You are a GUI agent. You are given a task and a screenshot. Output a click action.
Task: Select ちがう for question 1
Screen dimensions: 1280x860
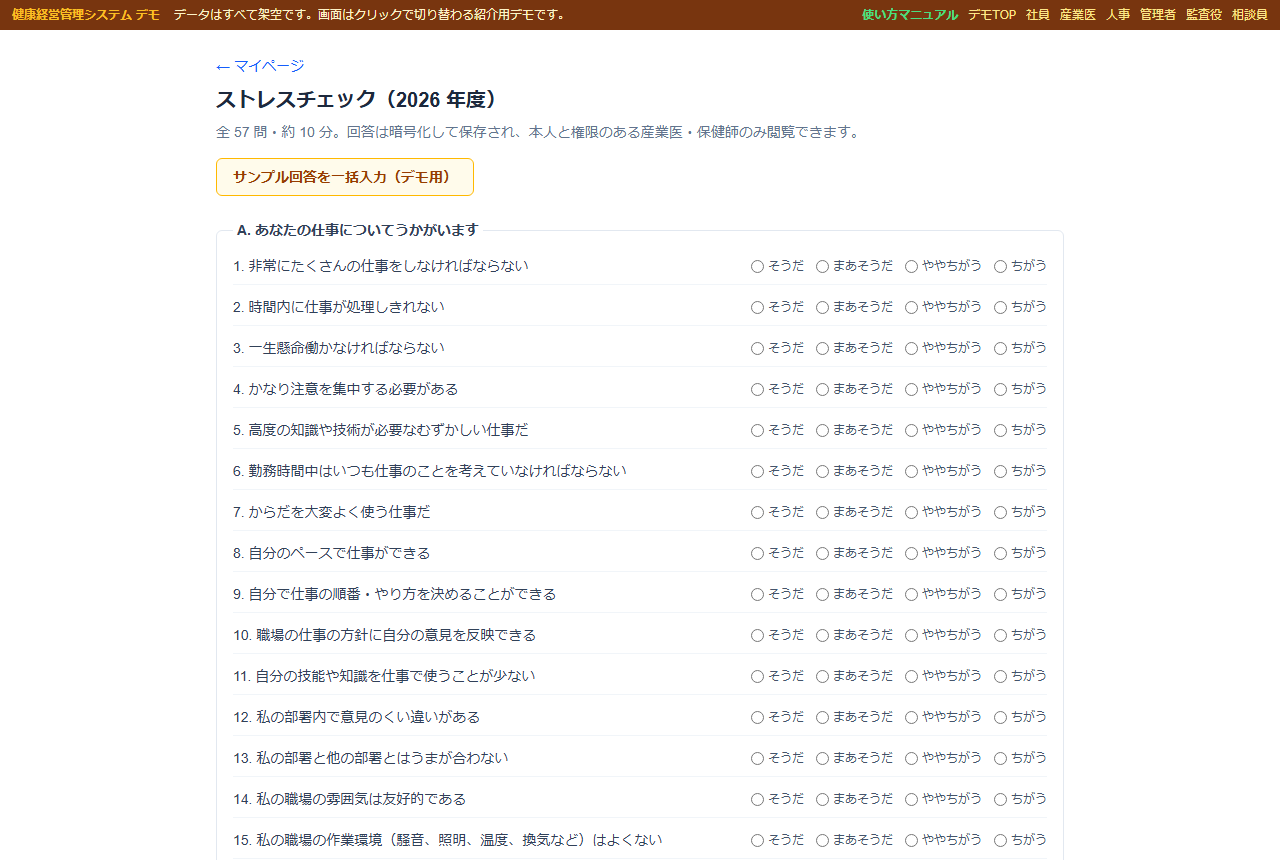coord(1000,266)
